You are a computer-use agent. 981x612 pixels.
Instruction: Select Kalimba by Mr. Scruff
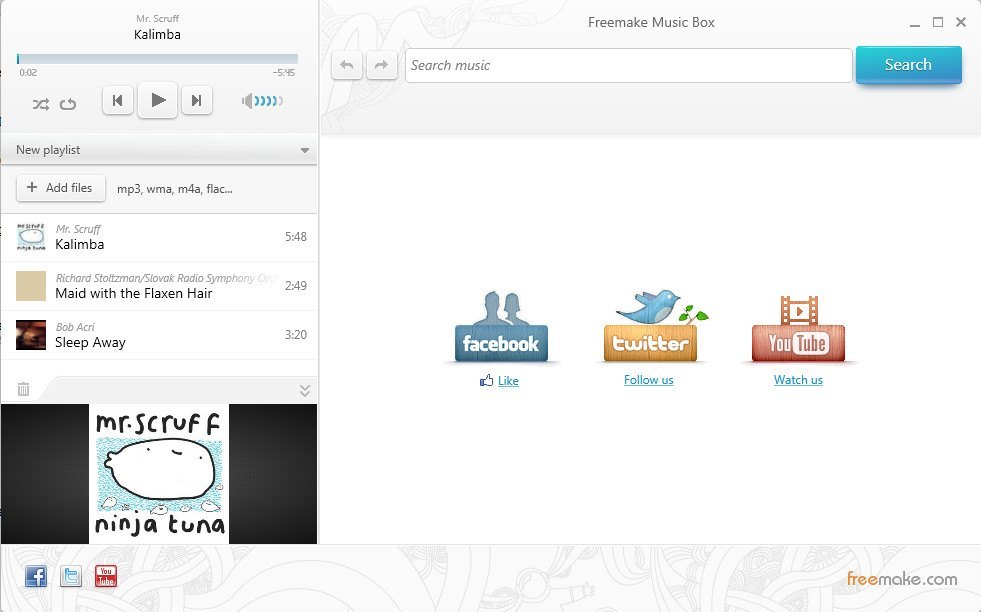pyautogui.click(x=159, y=237)
